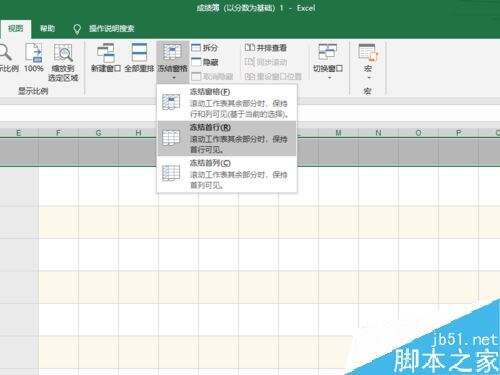Select the View (视图) ribbon tab
The width and height of the screenshot is (500, 375).
16,28
